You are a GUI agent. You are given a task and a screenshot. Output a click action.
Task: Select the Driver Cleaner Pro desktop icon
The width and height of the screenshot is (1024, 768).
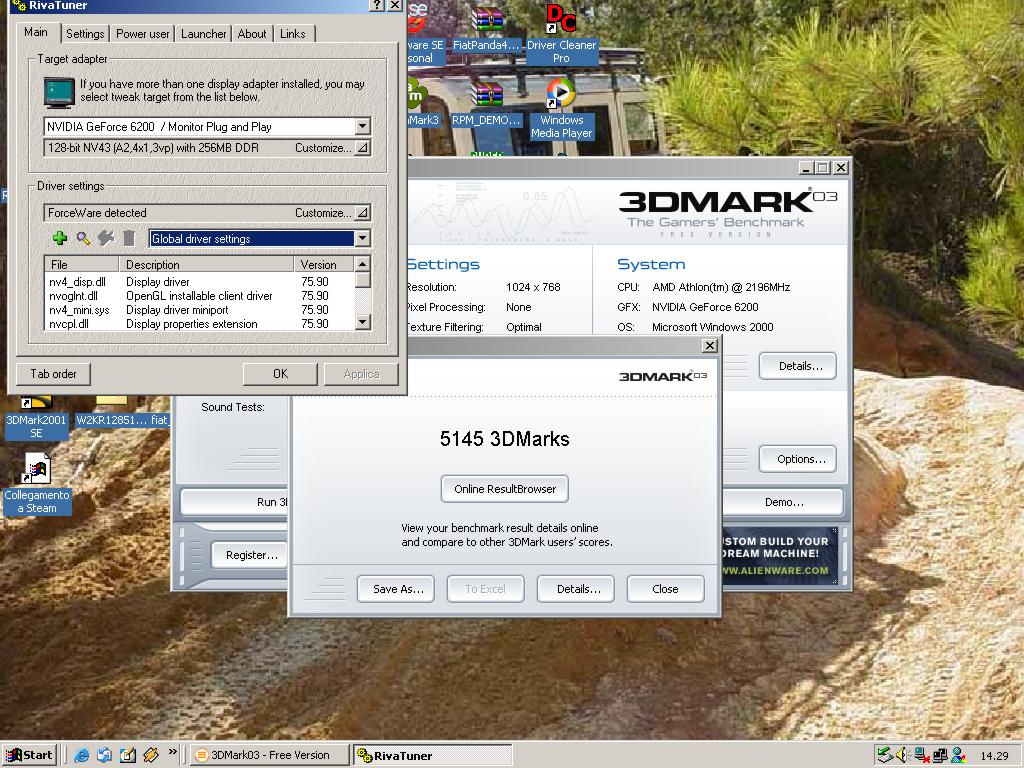click(x=562, y=35)
